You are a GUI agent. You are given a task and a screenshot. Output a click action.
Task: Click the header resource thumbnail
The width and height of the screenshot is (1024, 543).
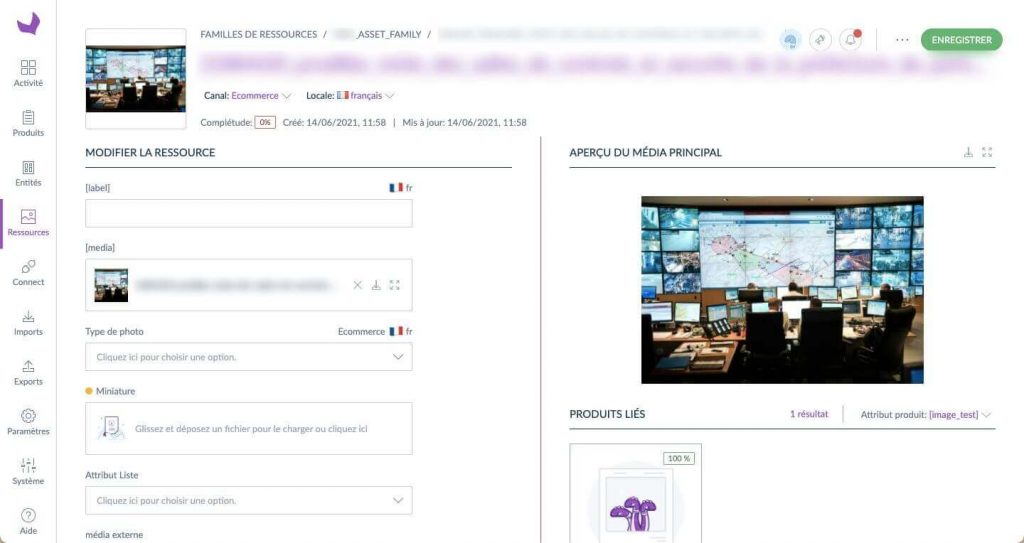pos(136,78)
